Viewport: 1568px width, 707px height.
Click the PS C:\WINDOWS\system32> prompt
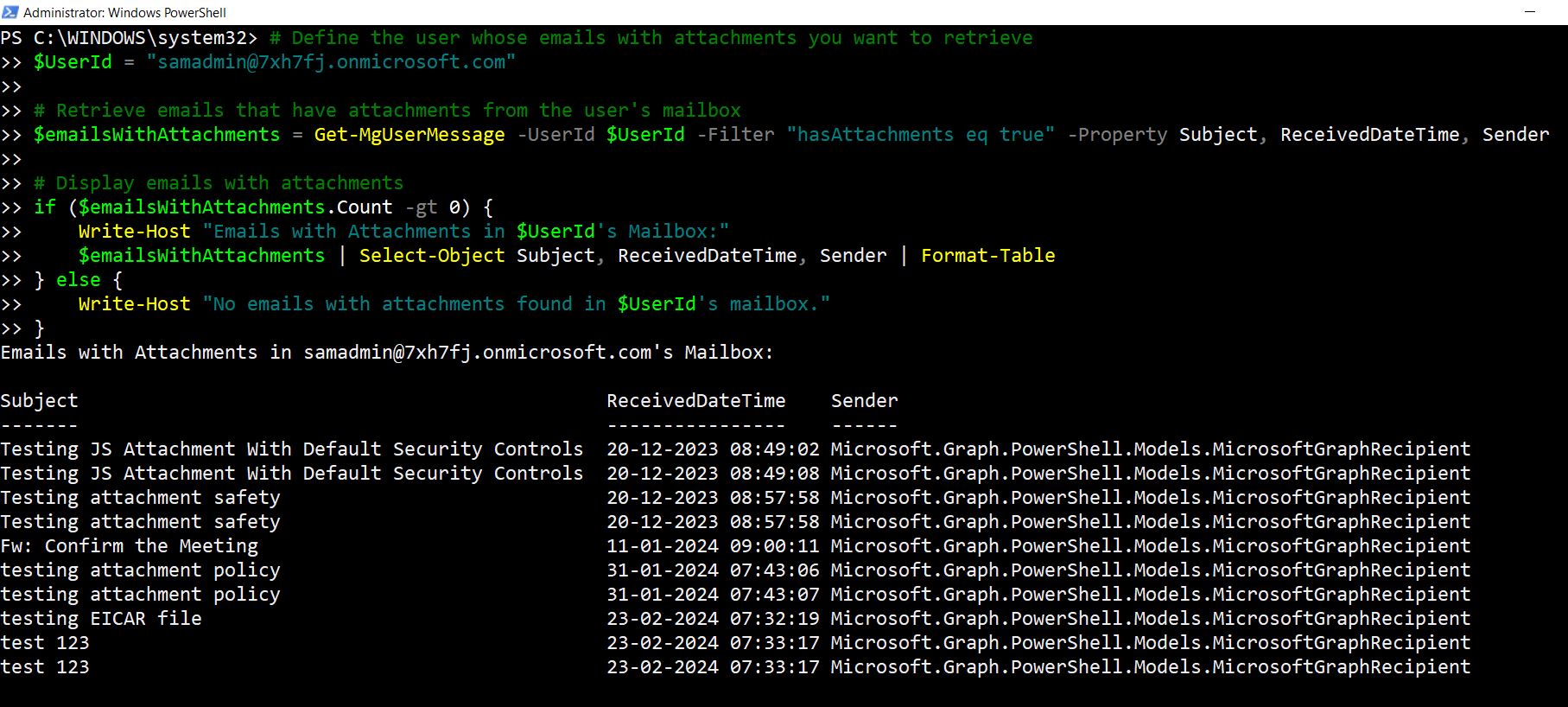[129, 38]
